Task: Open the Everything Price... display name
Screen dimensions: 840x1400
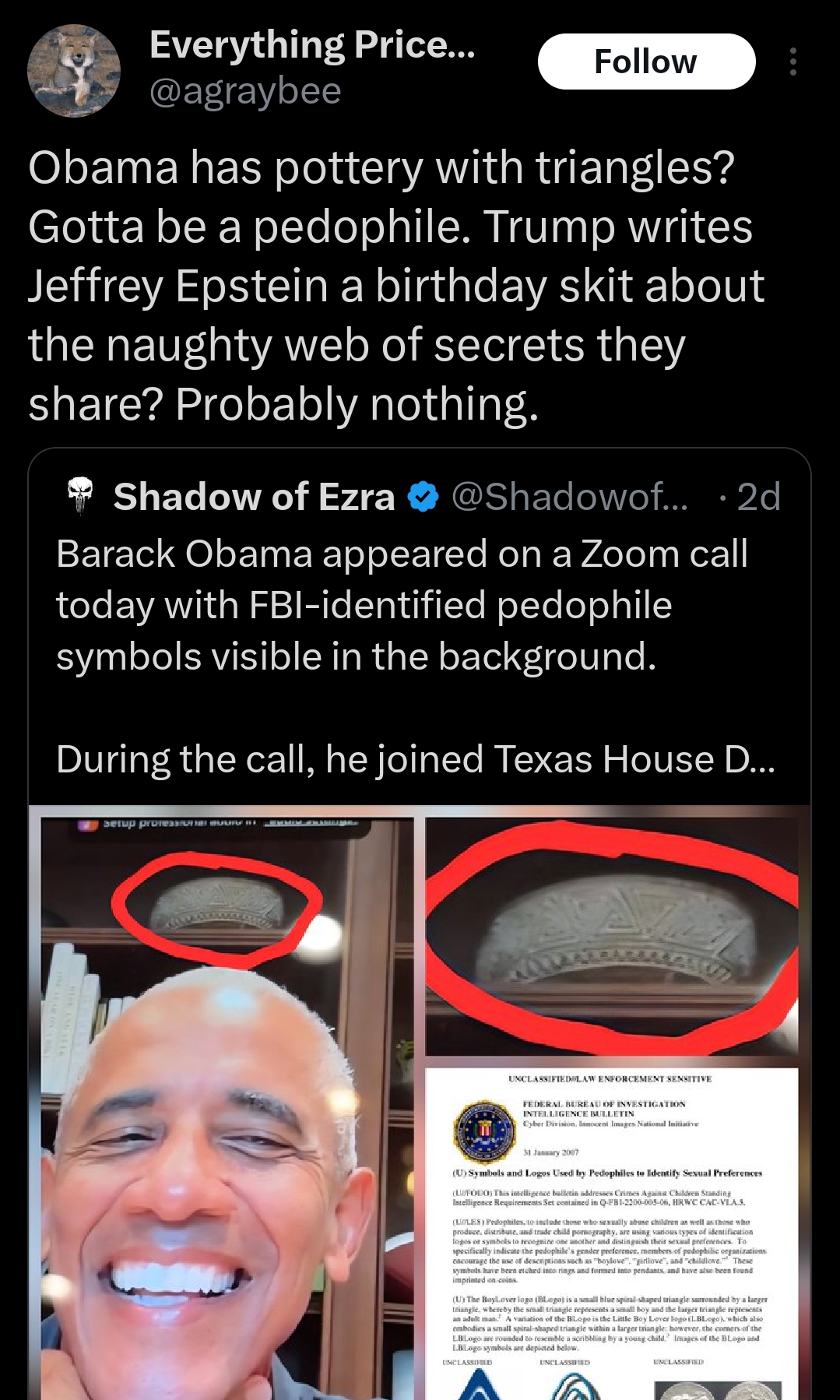Action: 312,45
